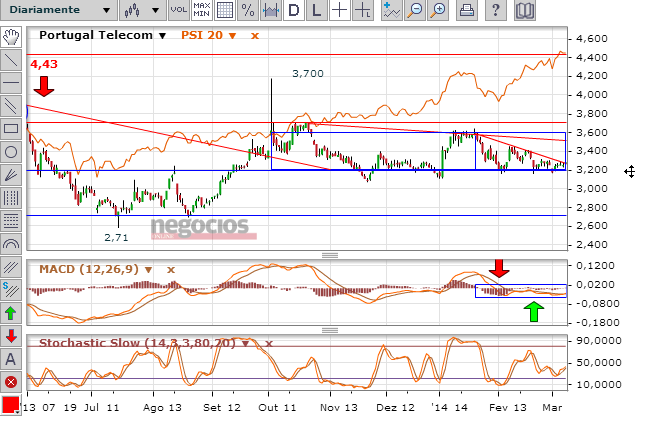The width and height of the screenshot is (647, 421).
Task: Select the horizontal line tool
Action: pos(11,83)
